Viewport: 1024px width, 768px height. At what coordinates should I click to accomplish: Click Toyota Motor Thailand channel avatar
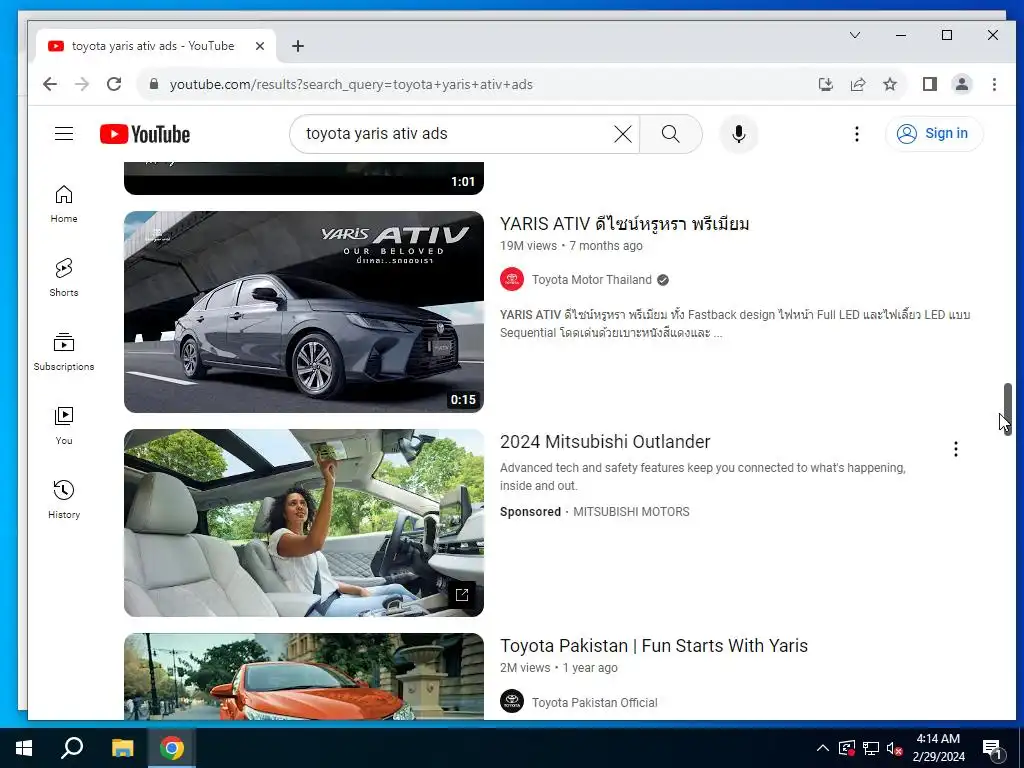(512, 280)
